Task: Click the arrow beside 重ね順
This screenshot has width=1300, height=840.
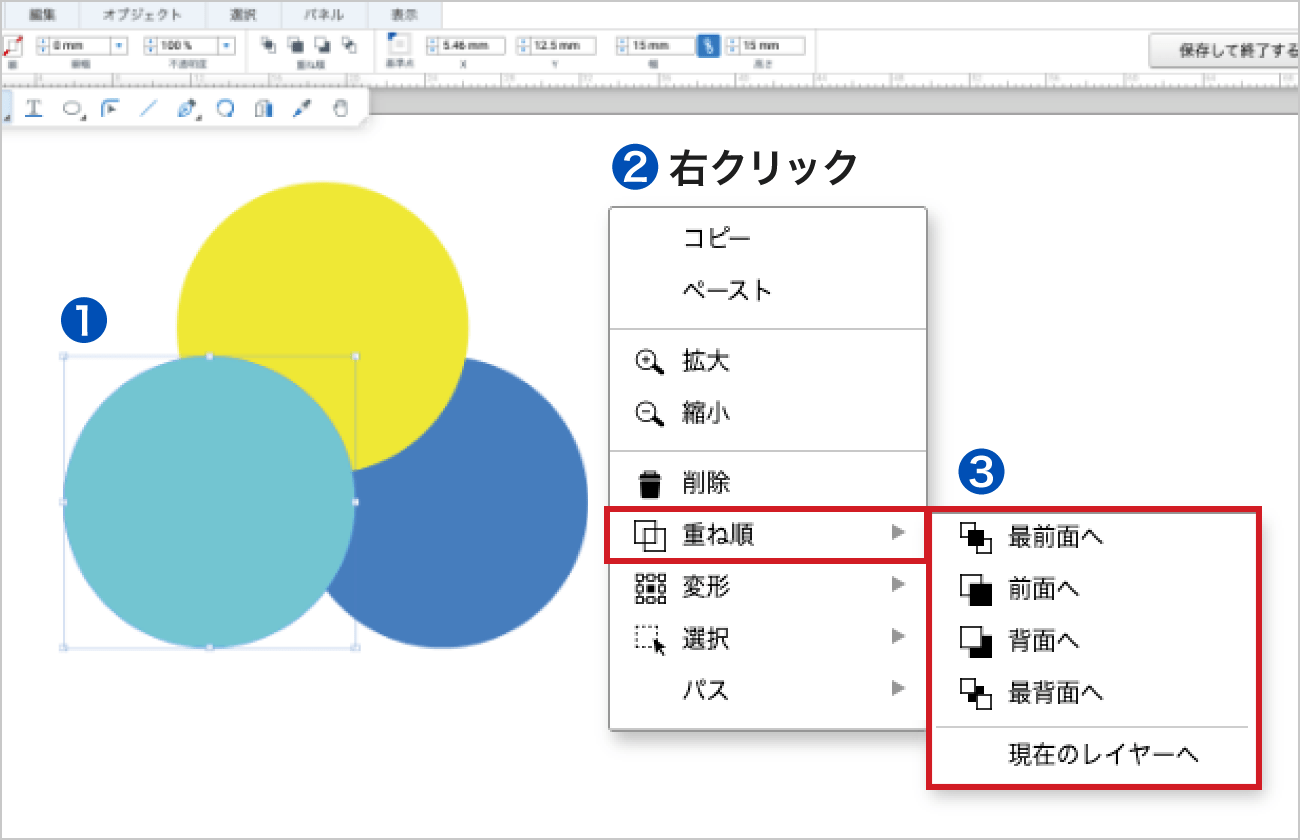Action: (x=898, y=534)
